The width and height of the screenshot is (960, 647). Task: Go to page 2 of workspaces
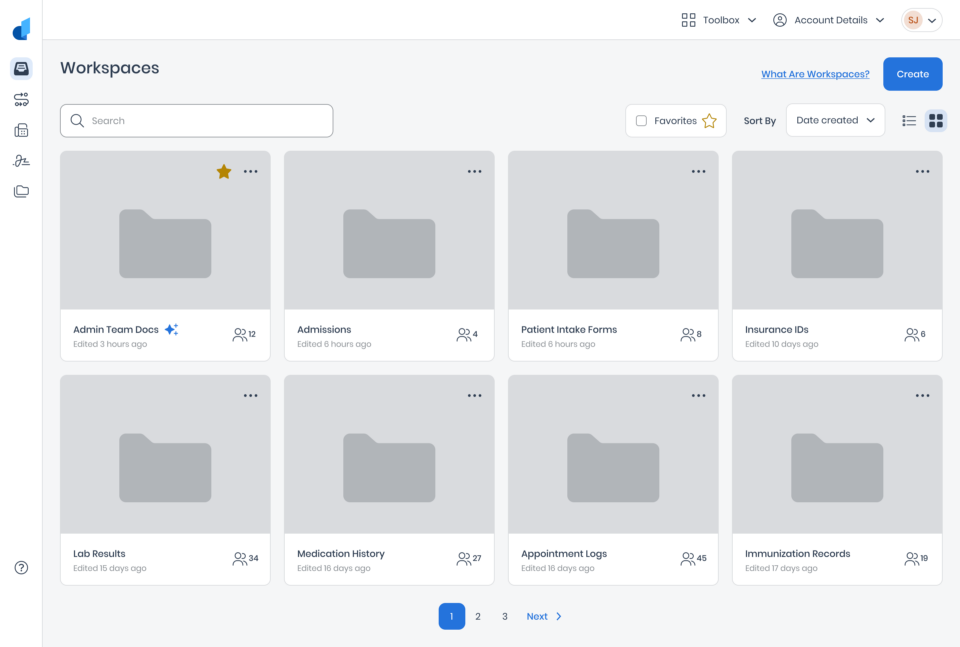click(x=478, y=616)
